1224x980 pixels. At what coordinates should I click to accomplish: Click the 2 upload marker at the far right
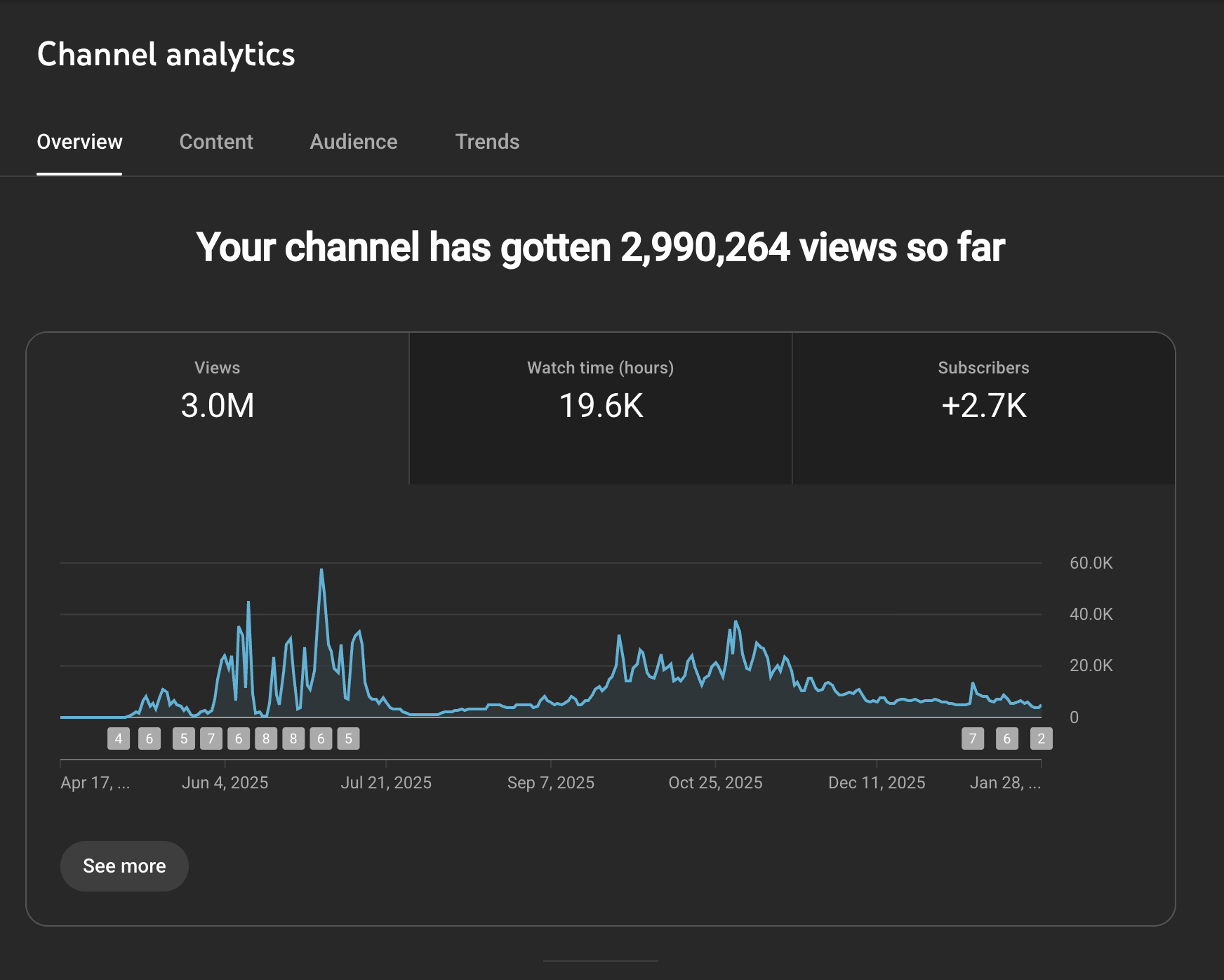tap(1041, 738)
